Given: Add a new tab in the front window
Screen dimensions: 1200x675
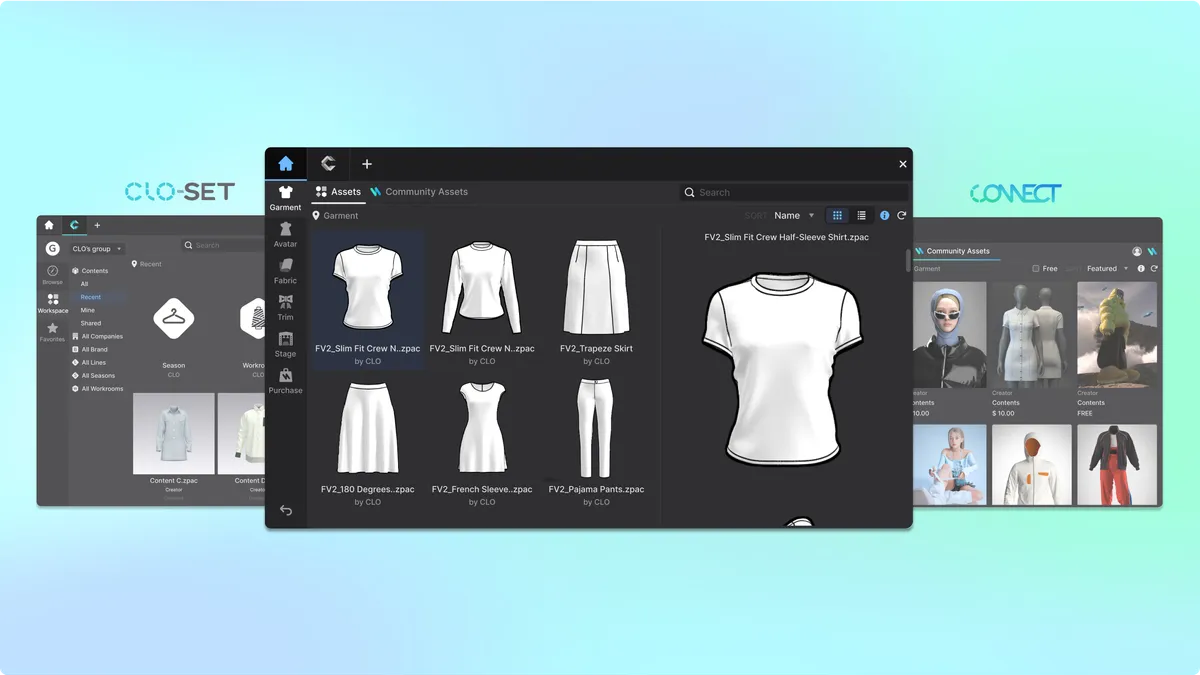Looking at the screenshot, I should [367, 164].
